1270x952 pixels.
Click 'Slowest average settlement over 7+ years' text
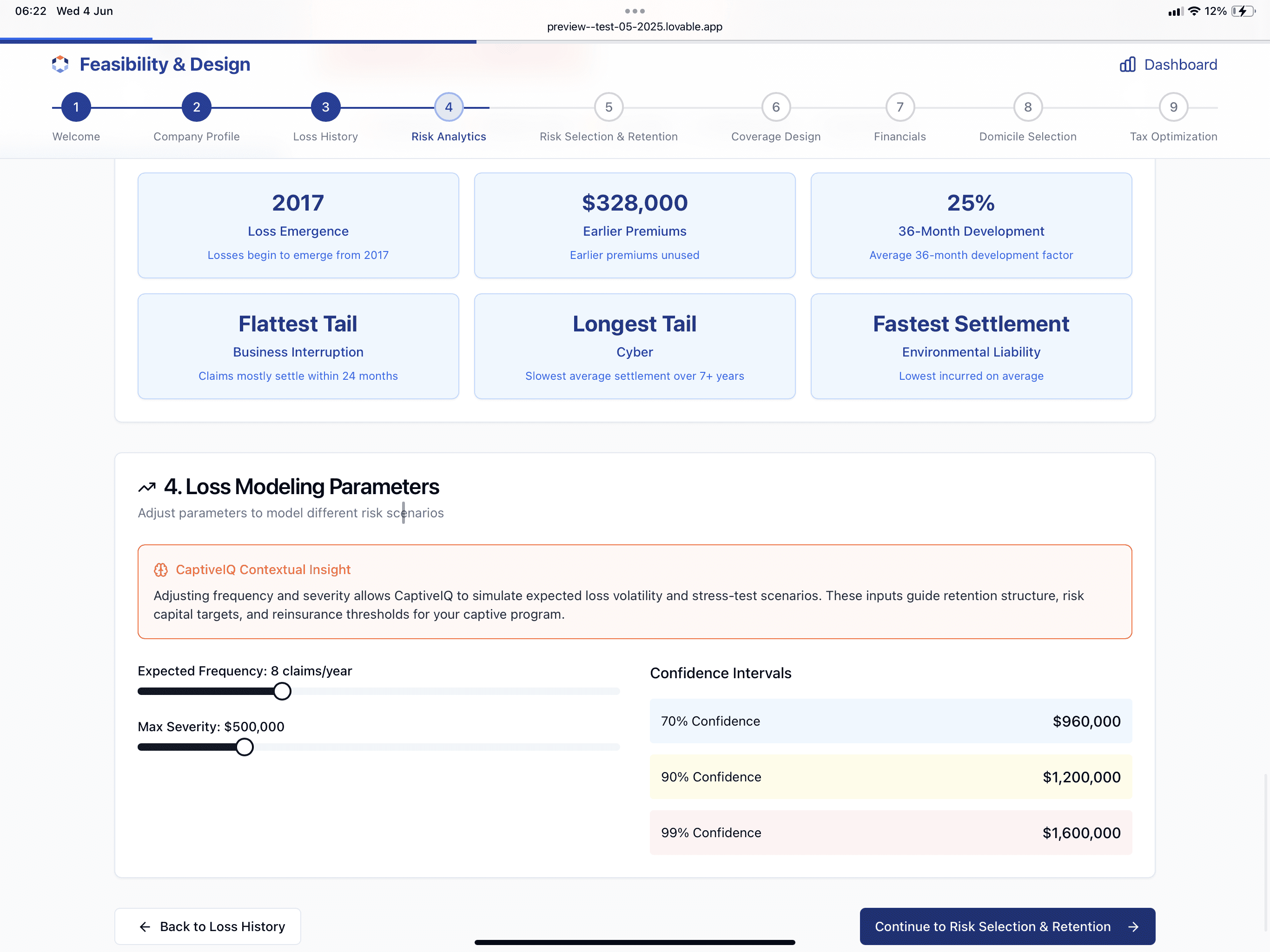[x=635, y=376]
